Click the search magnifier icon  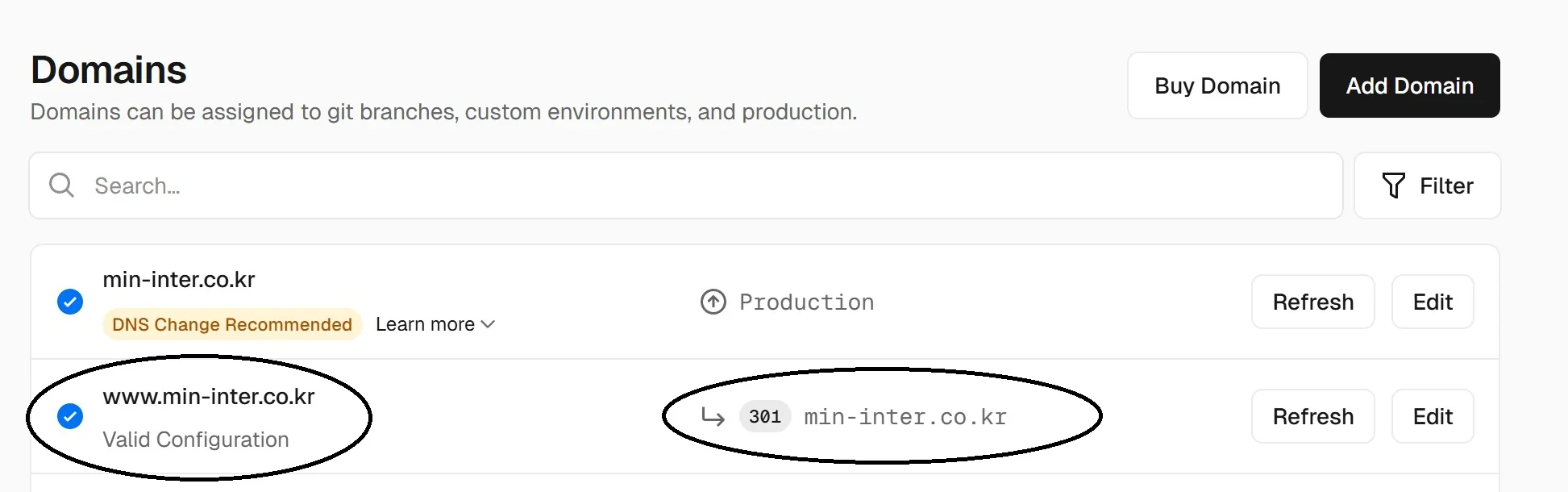[x=61, y=186]
